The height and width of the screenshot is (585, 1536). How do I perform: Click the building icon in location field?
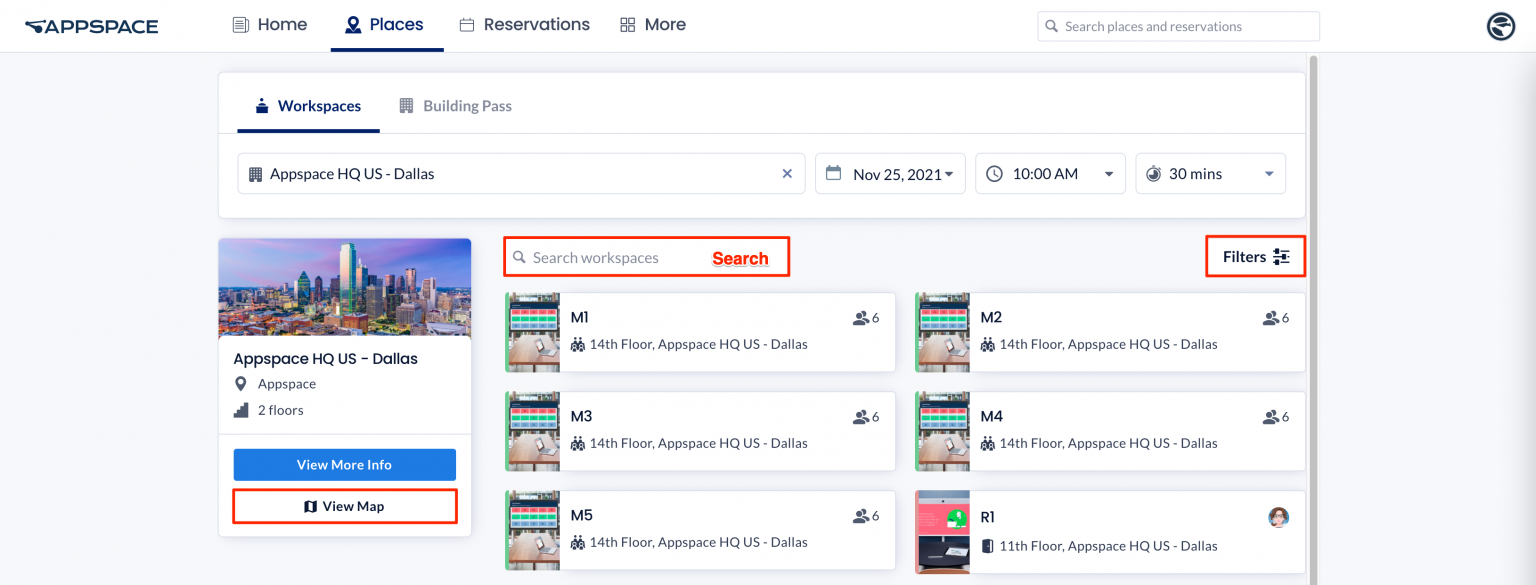[x=255, y=174]
